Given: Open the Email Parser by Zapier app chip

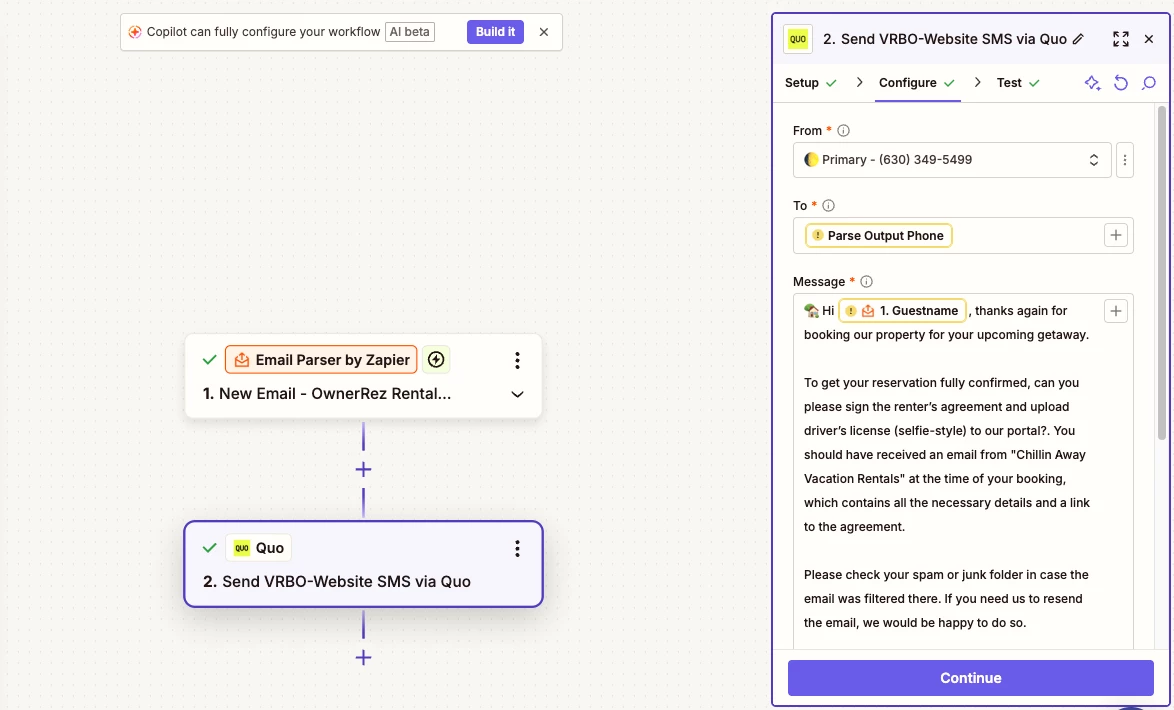Looking at the screenshot, I should click(321, 359).
